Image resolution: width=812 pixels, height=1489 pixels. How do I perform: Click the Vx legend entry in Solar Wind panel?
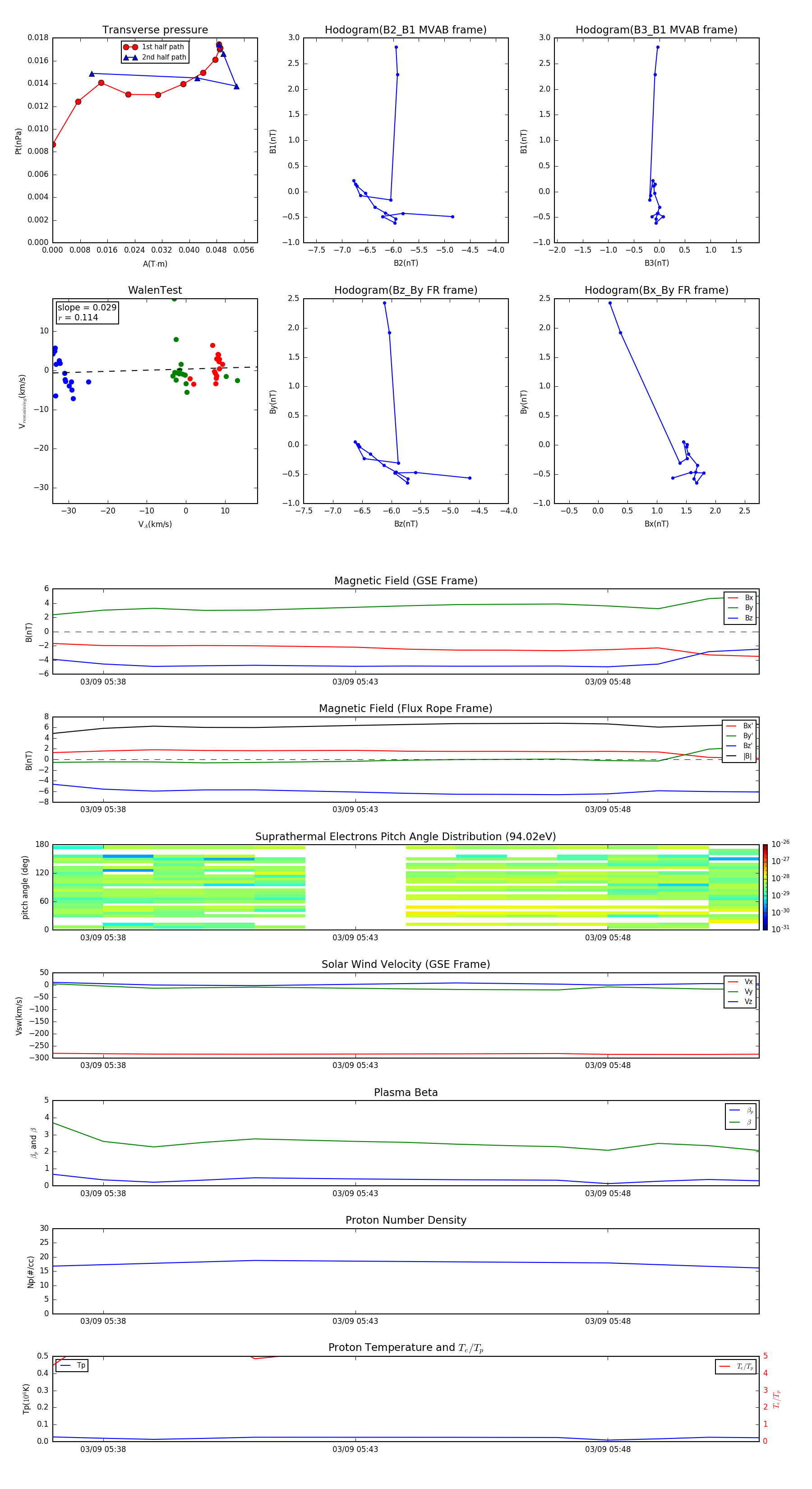coord(740,981)
